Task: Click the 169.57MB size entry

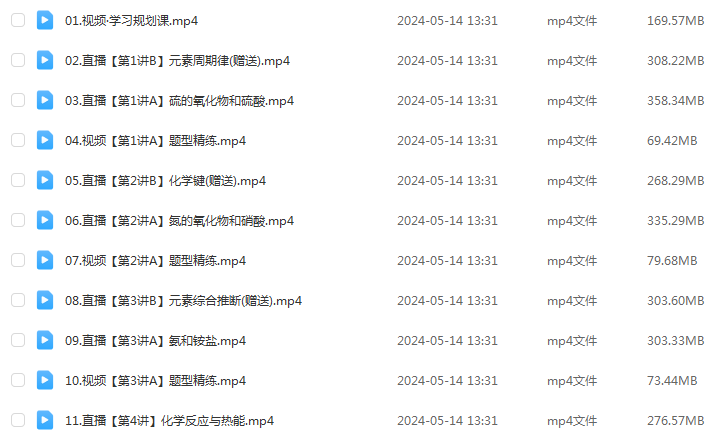Action: click(x=676, y=21)
